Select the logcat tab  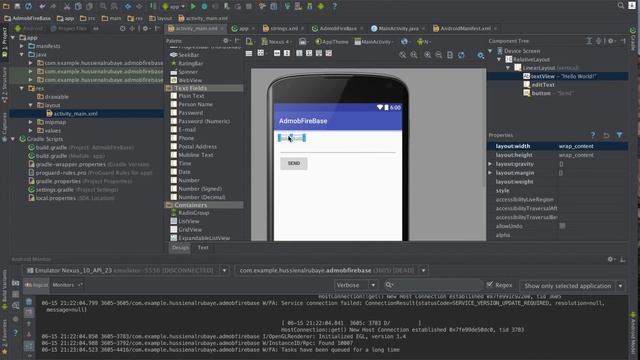click(x=36, y=285)
